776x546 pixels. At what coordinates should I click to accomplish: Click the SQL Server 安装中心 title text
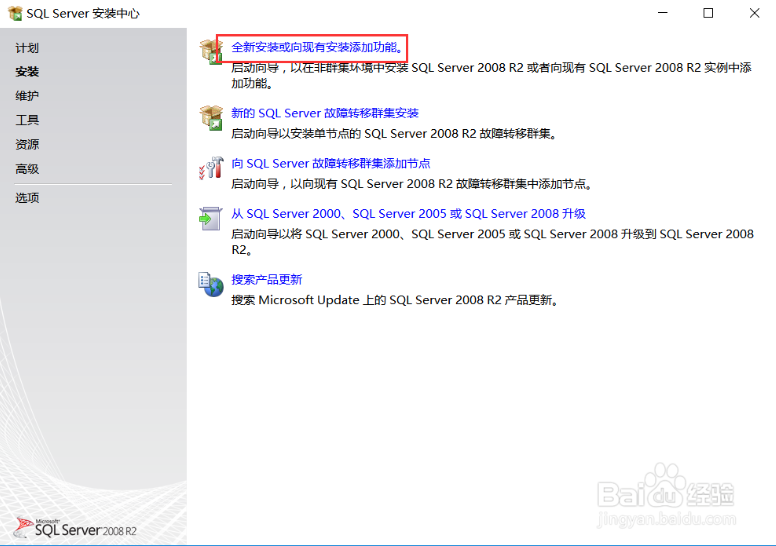(x=83, y=13)
